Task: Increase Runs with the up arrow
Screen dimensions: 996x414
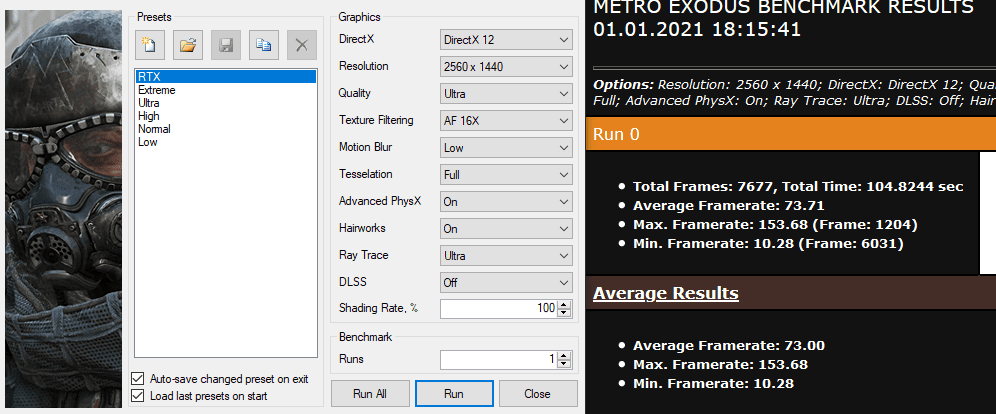Action: tap(565, 356)
